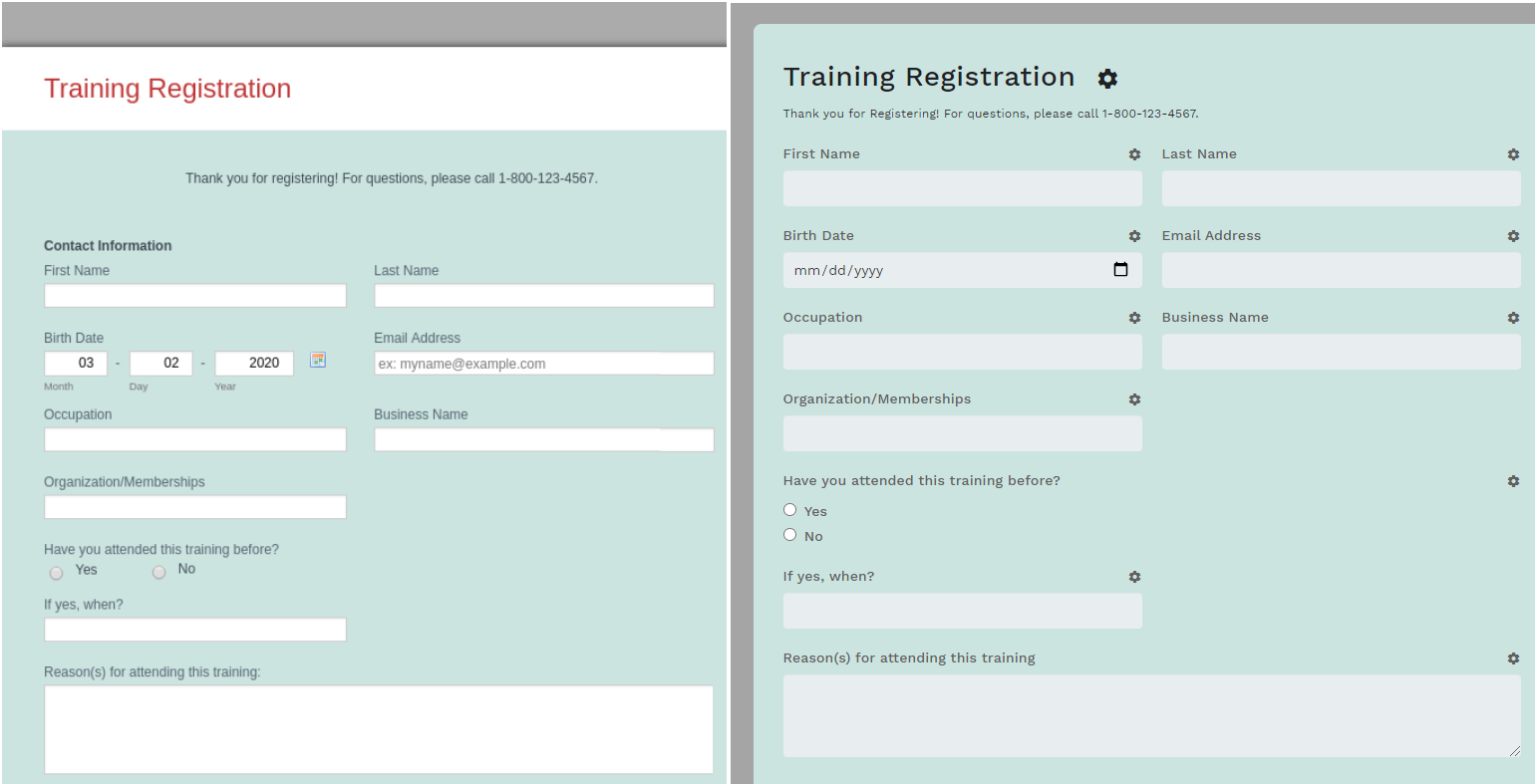Open date picker in mm/dd/yyyy field
Image resolution: width=1535 pixels, height=784 pixels.
click(1120, 270)
